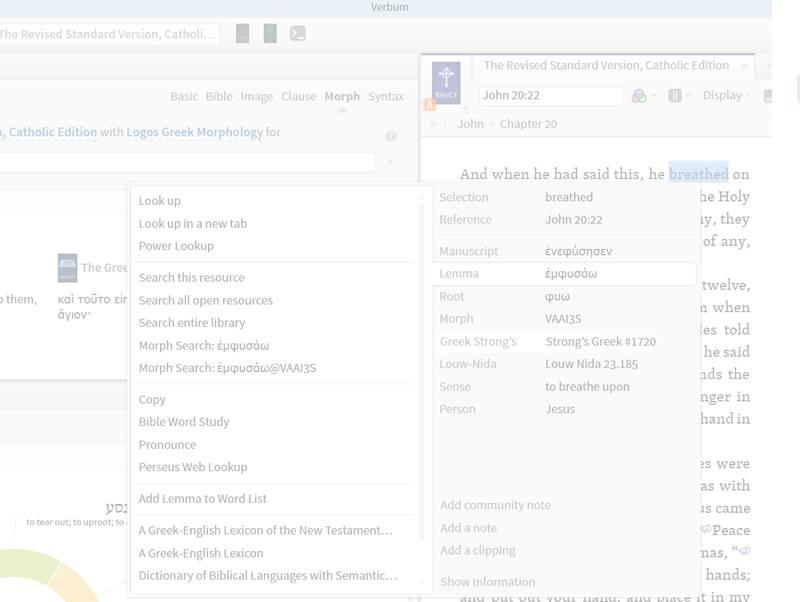Click Add a clipping

[x=478, y=550]
